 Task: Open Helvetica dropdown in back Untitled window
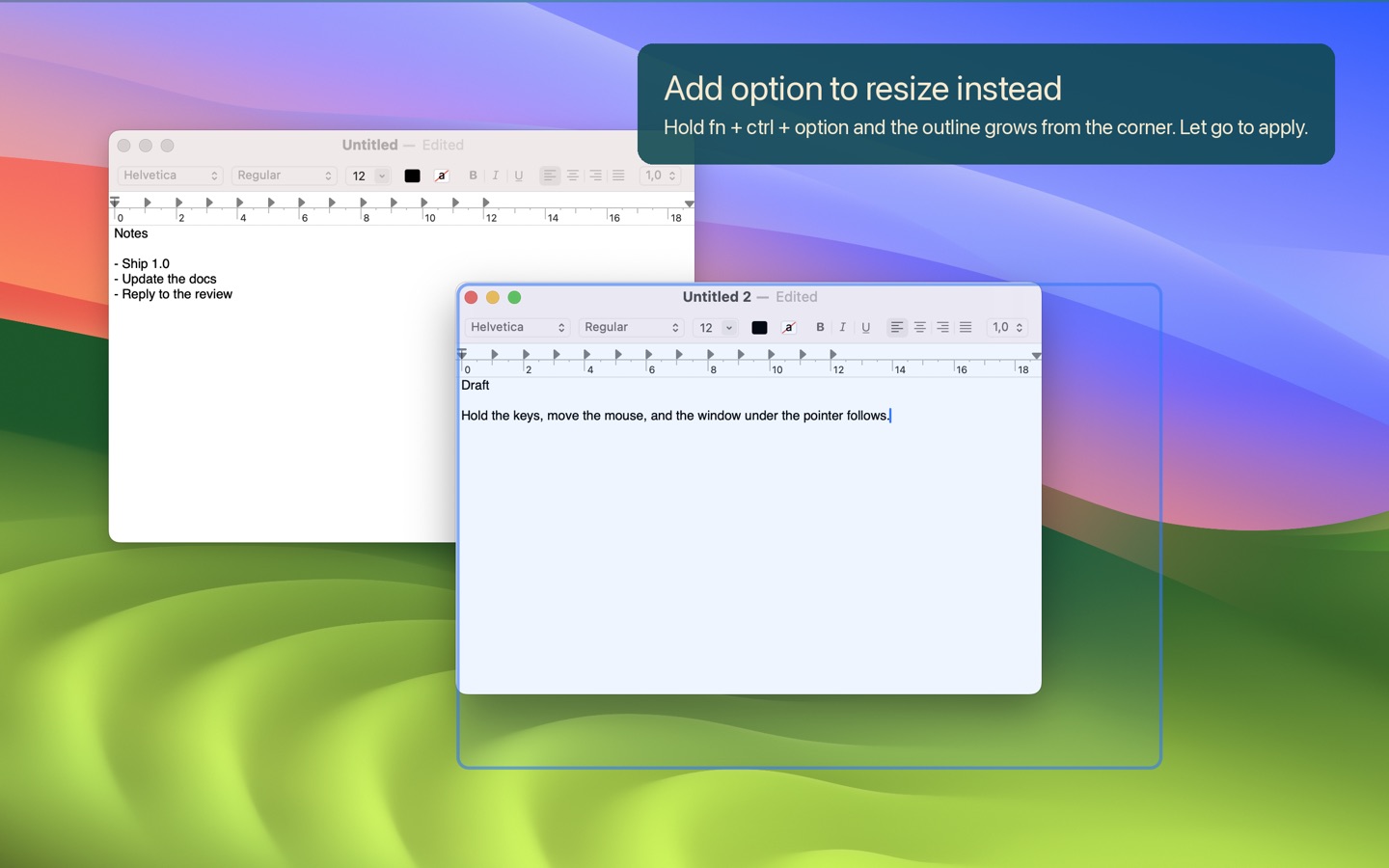[170, 176]
